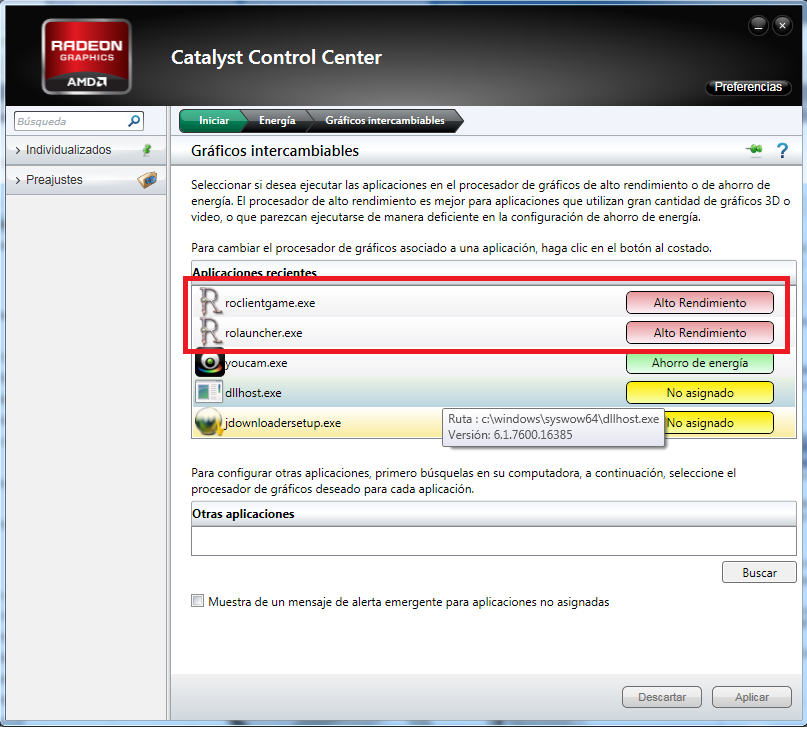The height and width of the screenshot is (729, 807).
Task: Go to the Energía breadcrumb
Action: point(277,120)
